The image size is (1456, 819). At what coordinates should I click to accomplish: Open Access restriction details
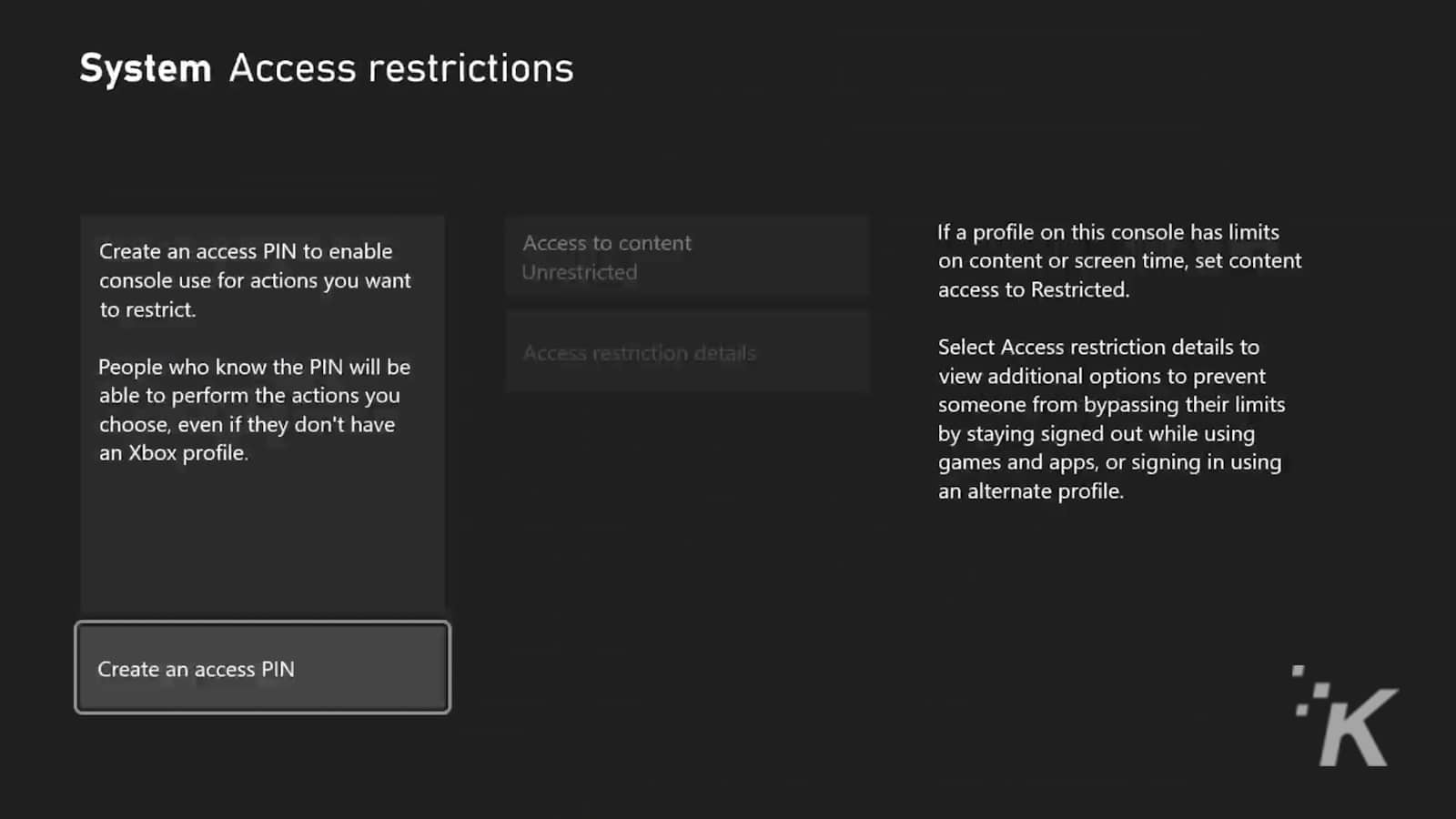tap(688, 353)
